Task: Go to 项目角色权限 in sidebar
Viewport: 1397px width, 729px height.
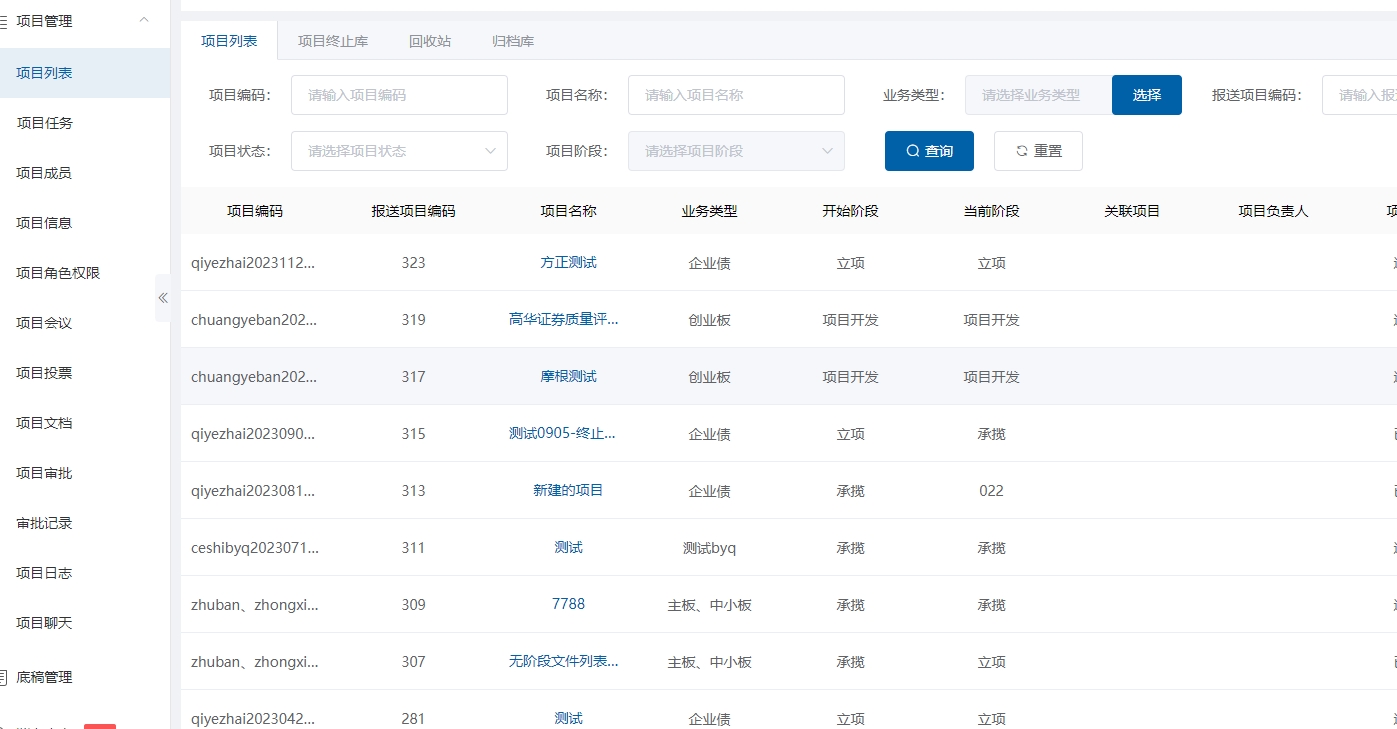Action: 85,273
